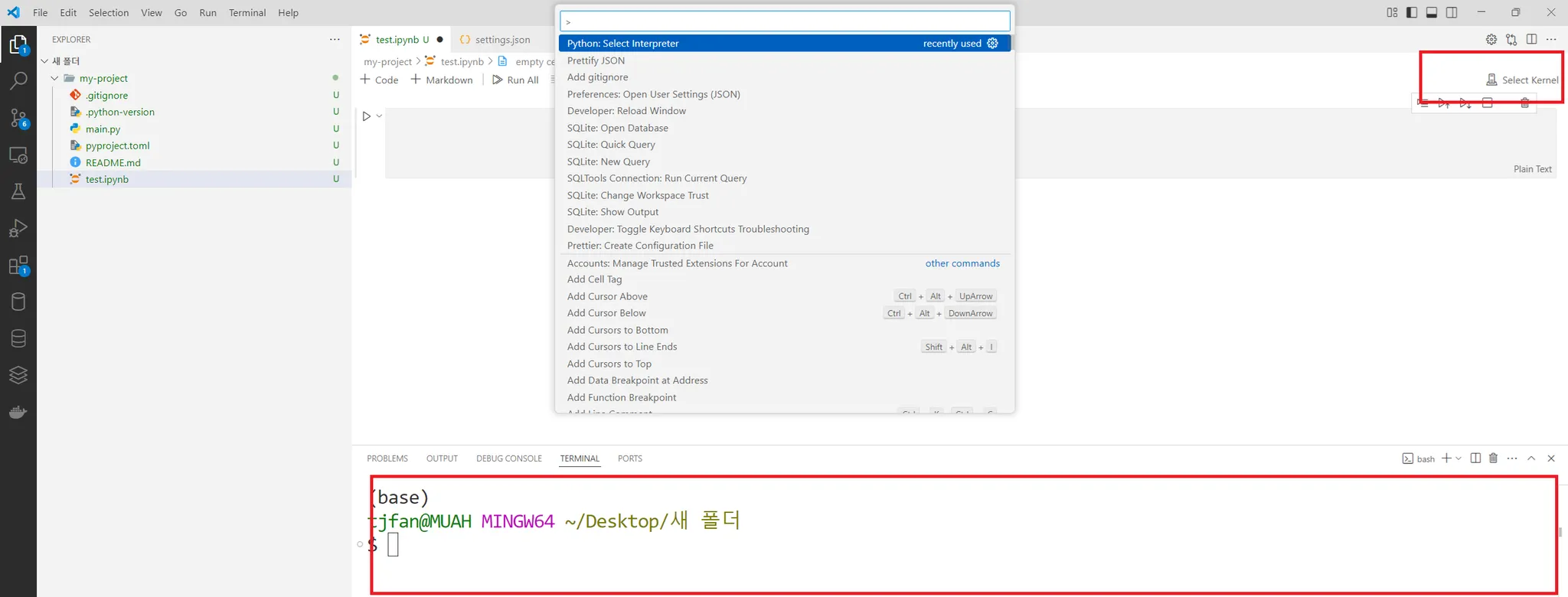This screenshot has height=597, width=1568.
Task: Choose Developer: Reload Window command
Action: tap(785, 111)
